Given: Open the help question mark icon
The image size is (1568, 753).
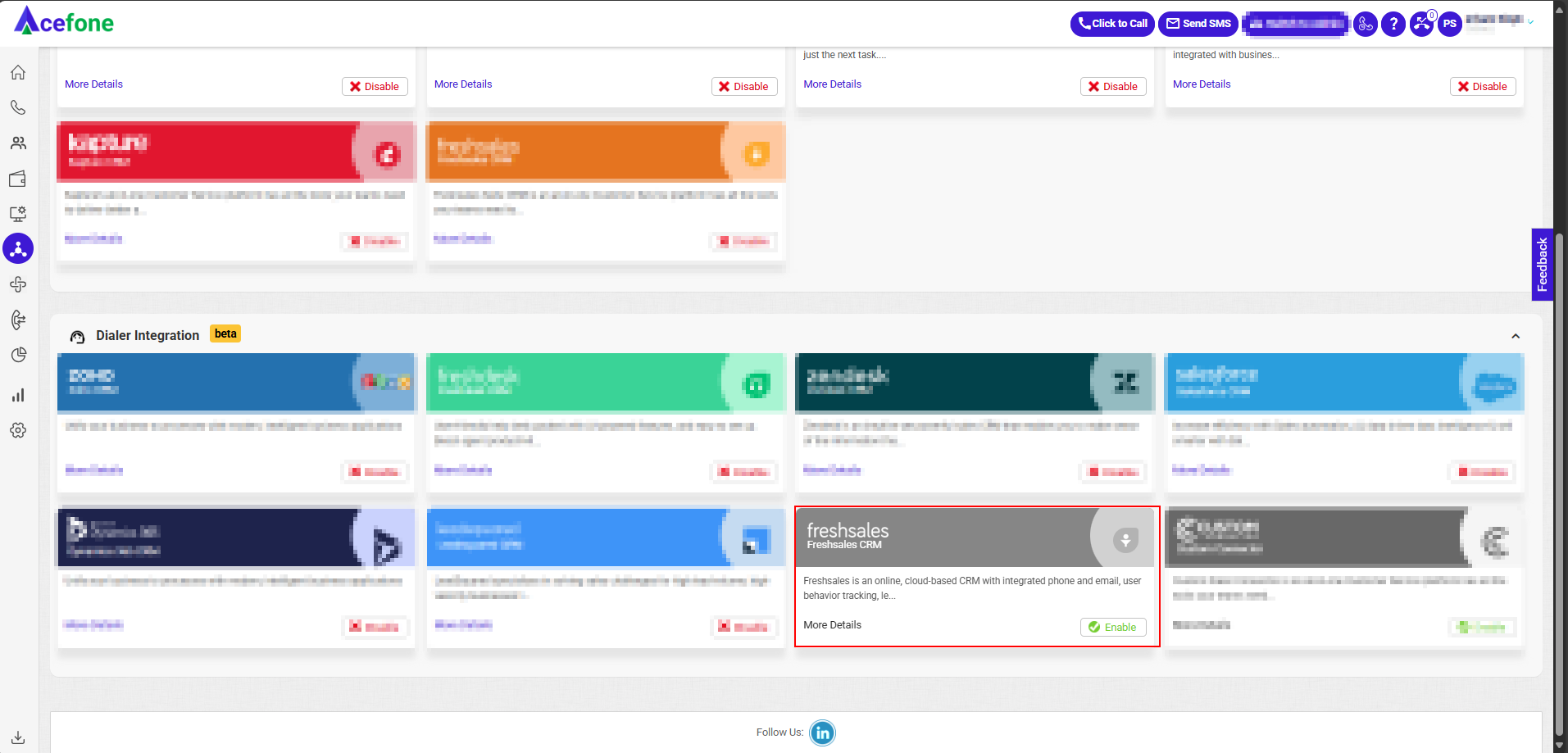Looking at the screenshot, I should point(1393,24).
